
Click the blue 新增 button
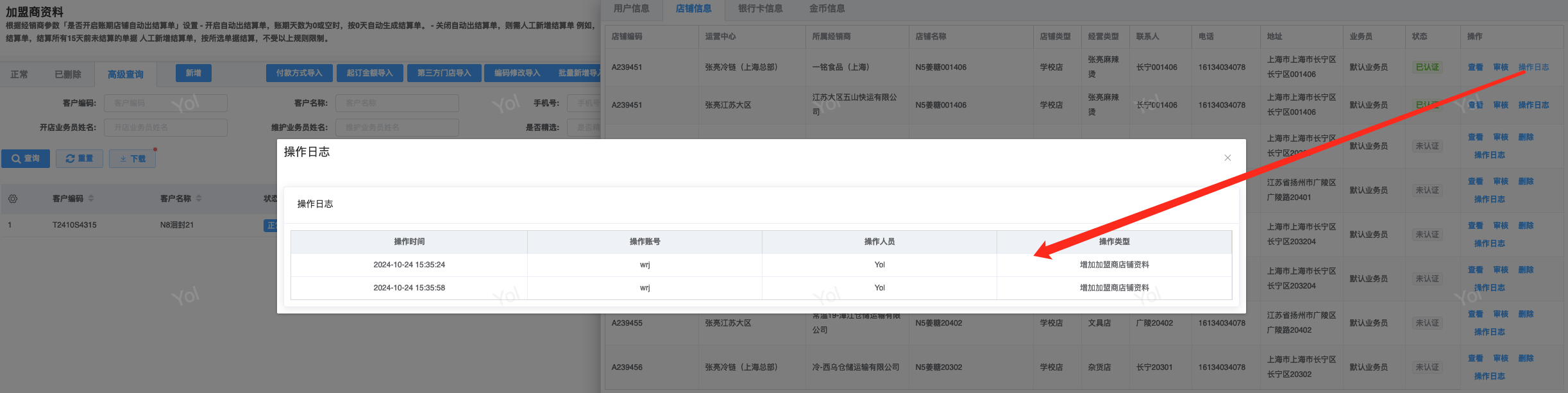[194, 73]
